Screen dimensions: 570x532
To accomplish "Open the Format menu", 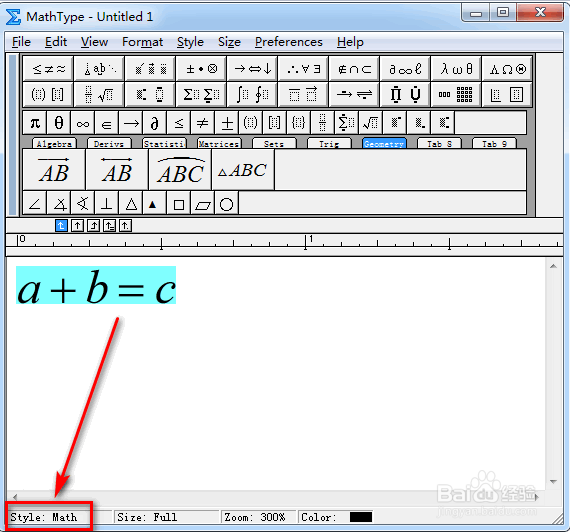I will (x=142, y=42).
